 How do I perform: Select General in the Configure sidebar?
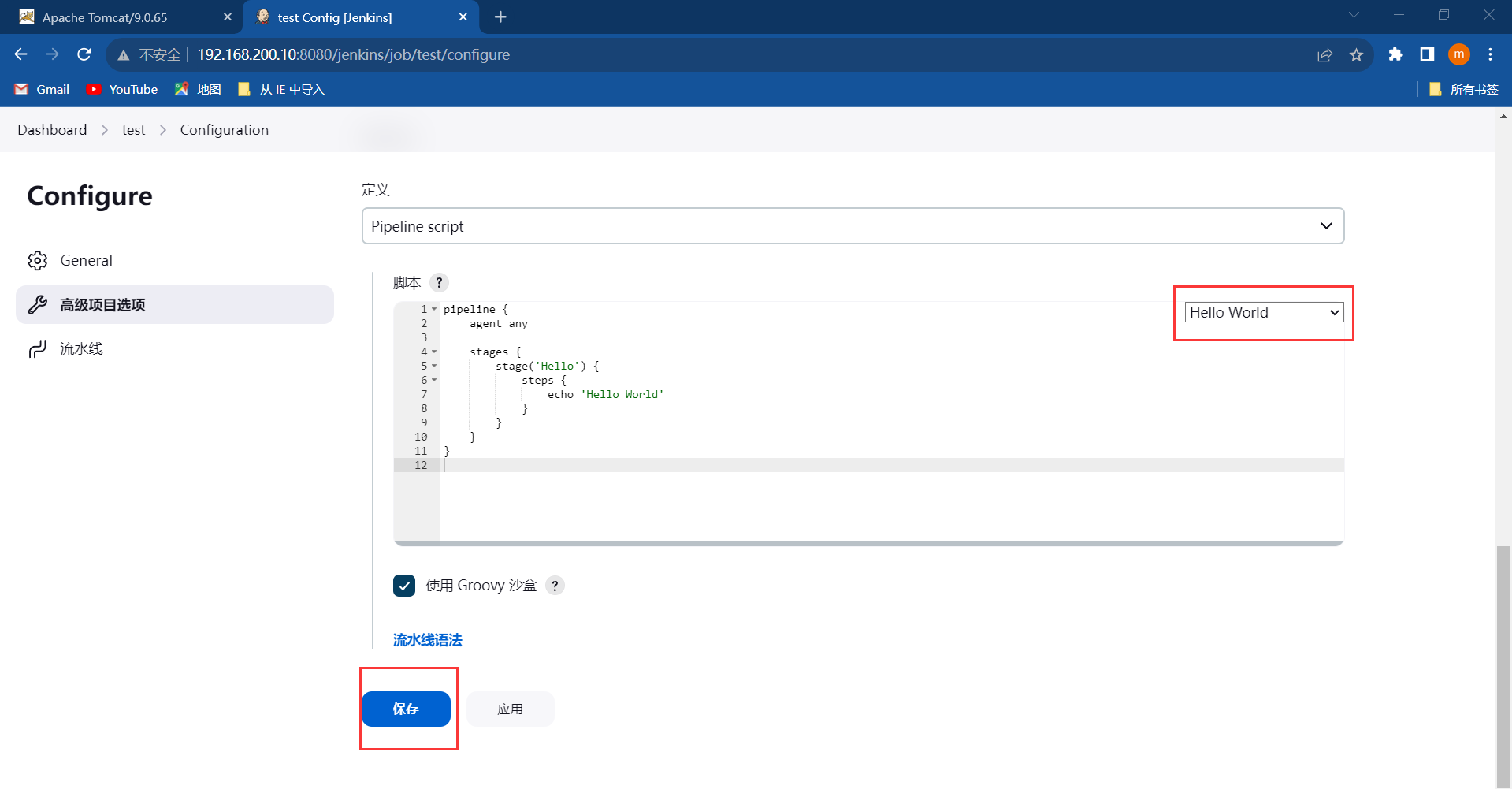(175, 260)
